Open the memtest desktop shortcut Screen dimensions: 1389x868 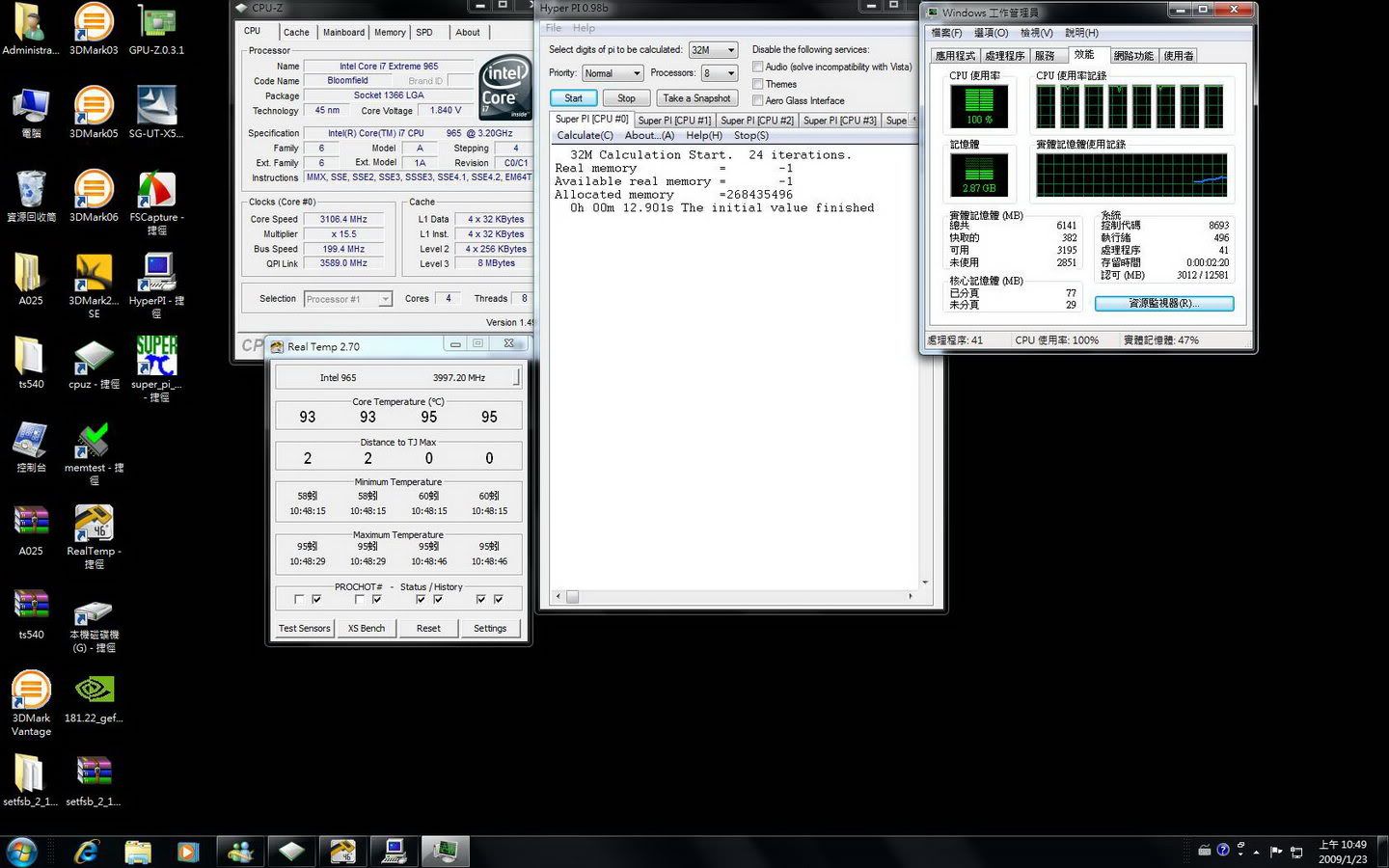(x=94, y=453)
